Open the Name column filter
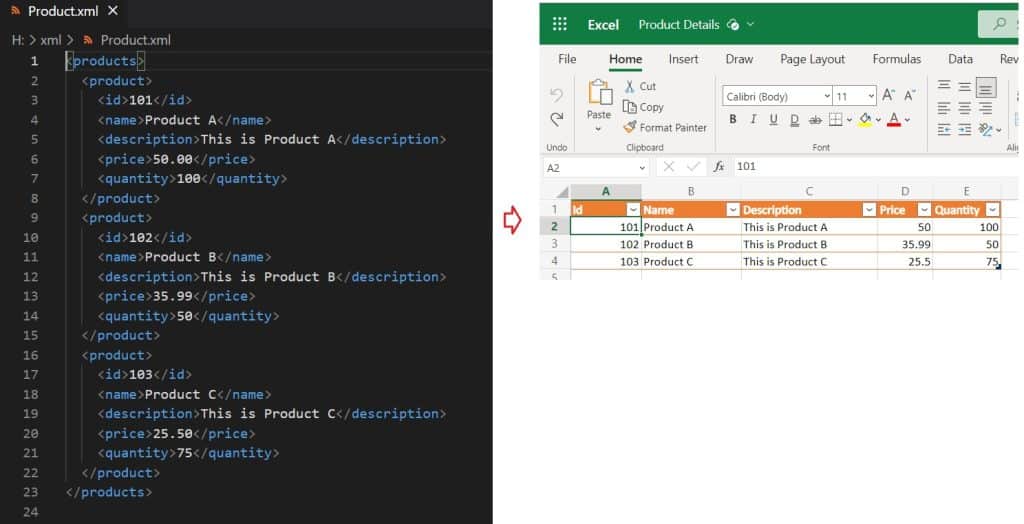 [x=733, y=210]
